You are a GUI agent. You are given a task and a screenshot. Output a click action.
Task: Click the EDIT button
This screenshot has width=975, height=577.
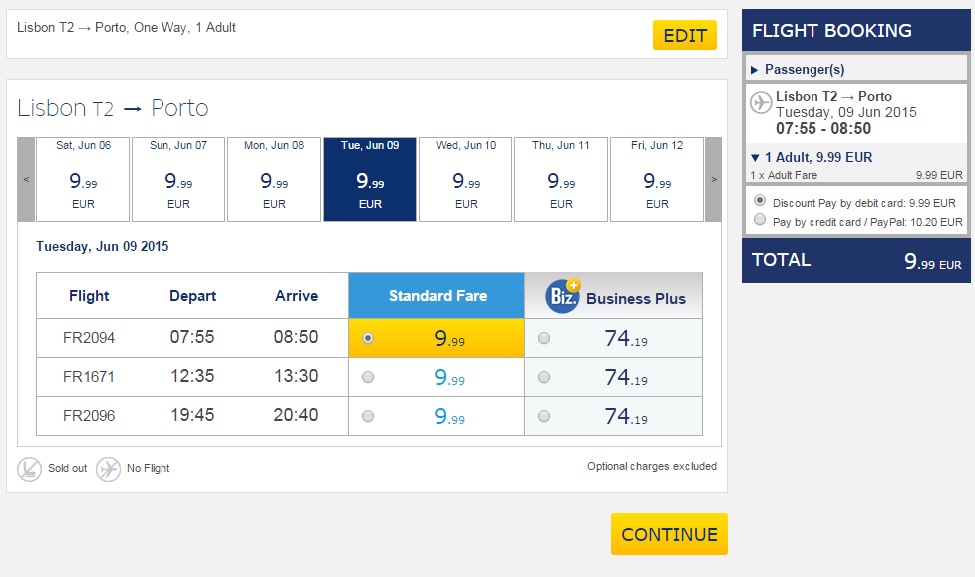pos(685,35)
